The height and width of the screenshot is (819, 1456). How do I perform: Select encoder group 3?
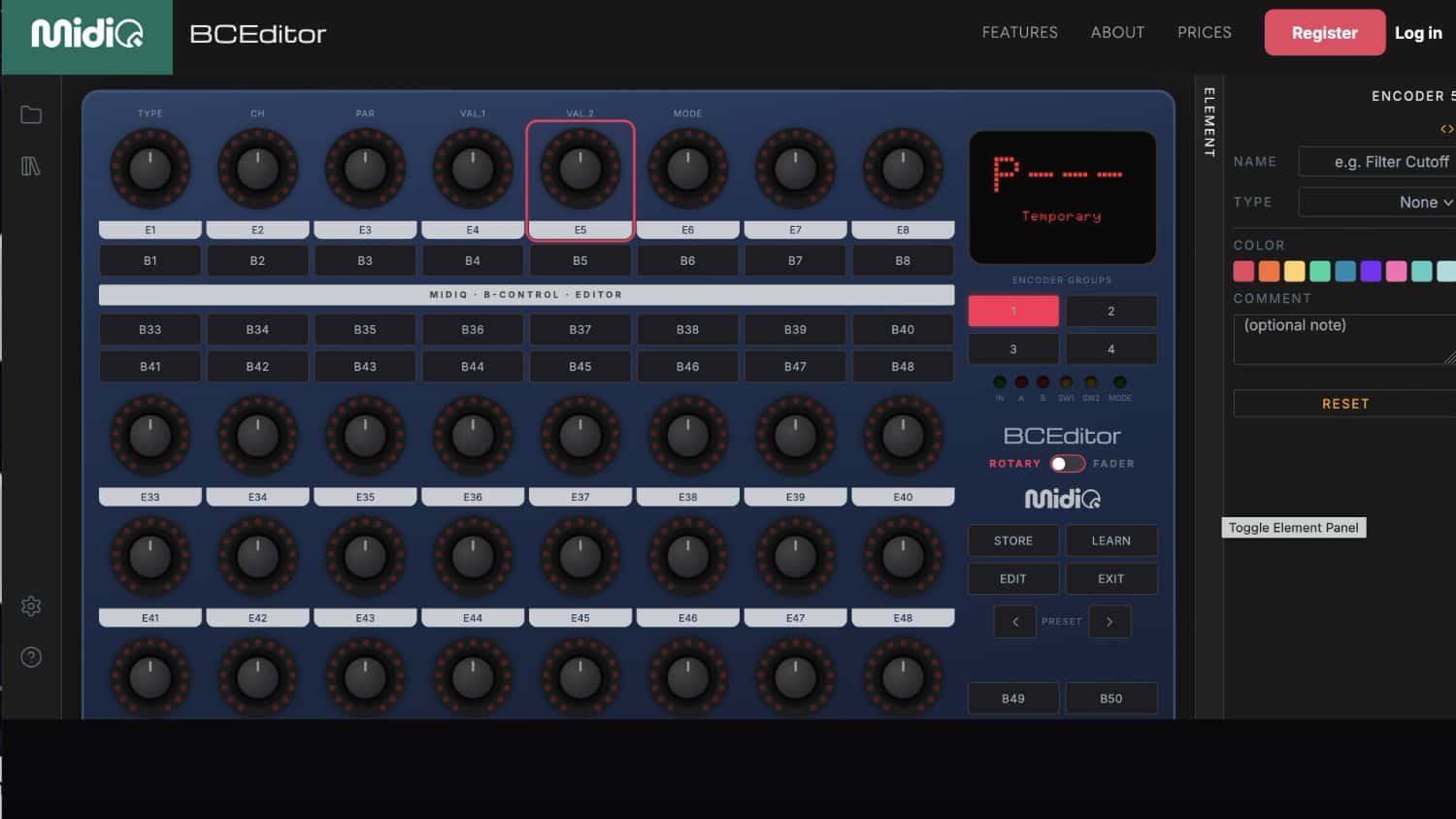coord(1013,349)
